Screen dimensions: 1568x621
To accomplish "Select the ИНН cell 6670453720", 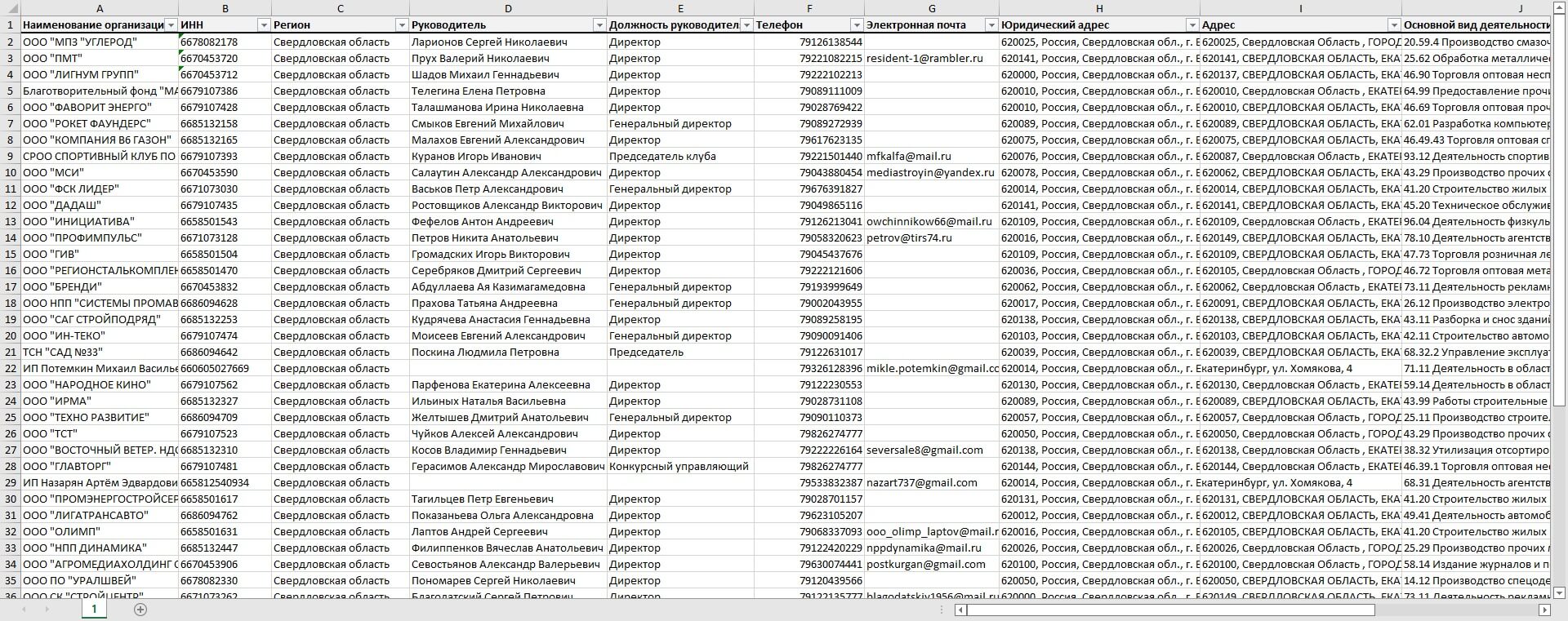I will click(225, 58).
